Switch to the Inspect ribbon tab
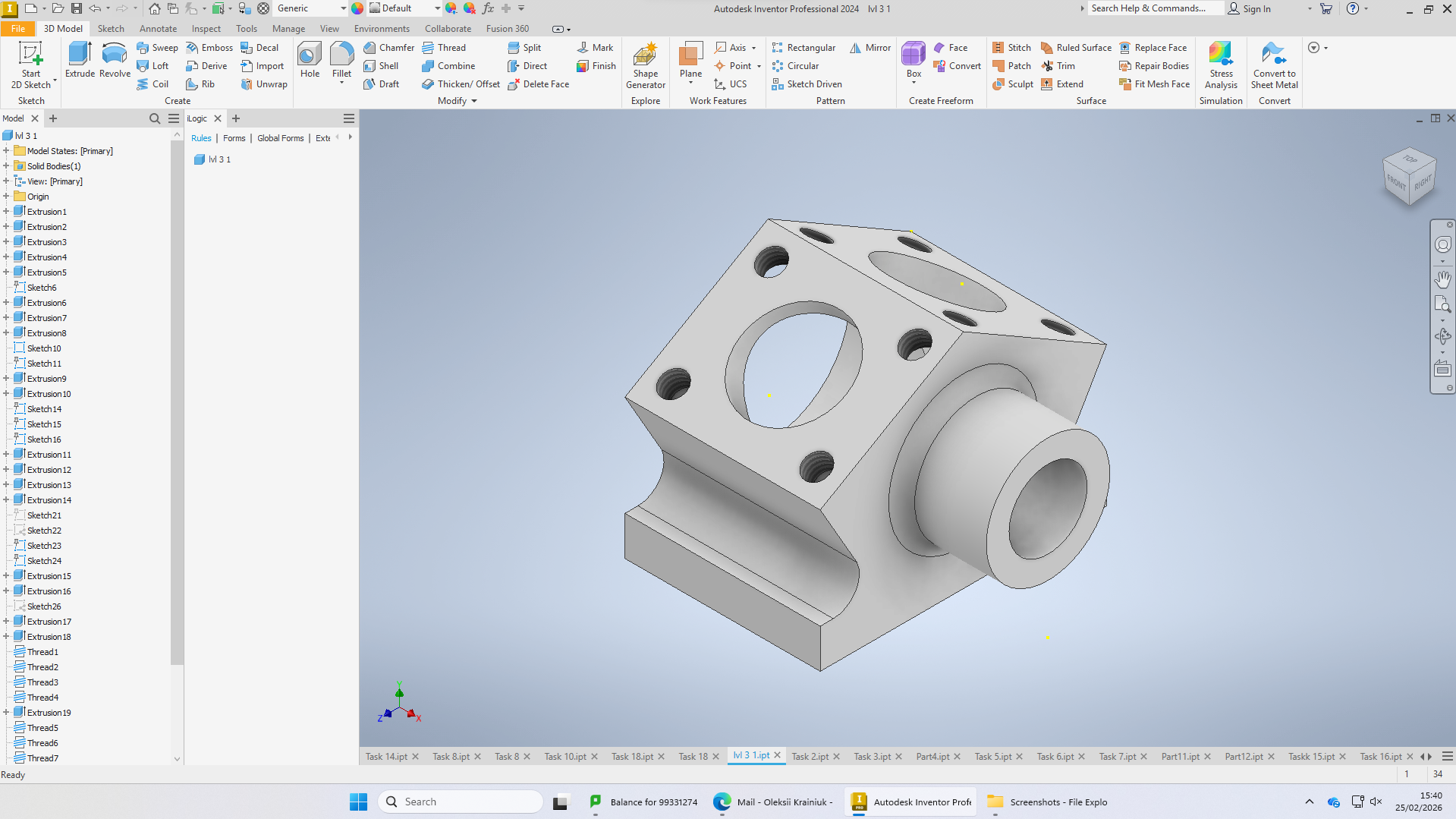The height and width of the screenshot is (819, 1456). tap(206, 29)
